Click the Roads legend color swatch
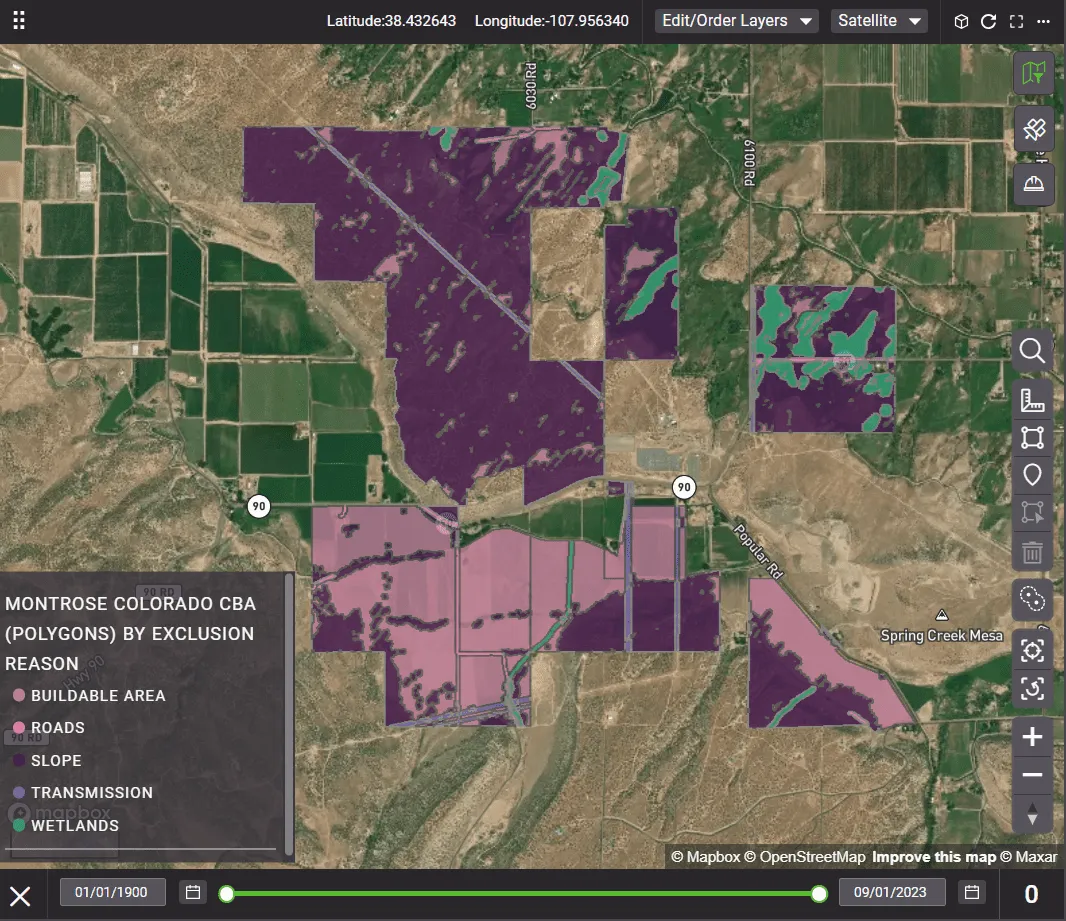The height and width of the screenshot is (921, 1066). [19, 727]
